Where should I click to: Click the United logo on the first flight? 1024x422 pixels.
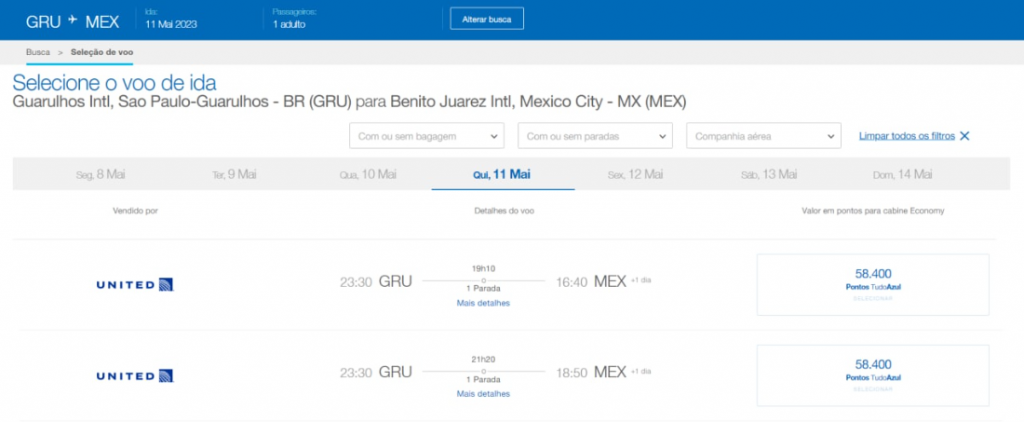pos(135,285)
